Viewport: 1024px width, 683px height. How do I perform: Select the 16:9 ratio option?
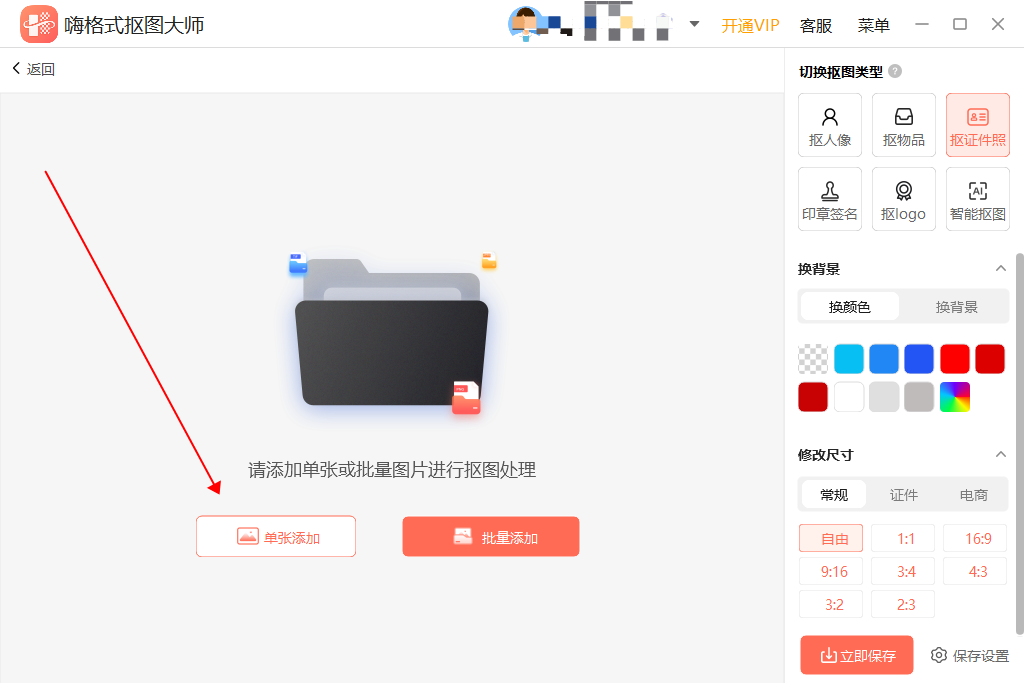coord(975,538)
